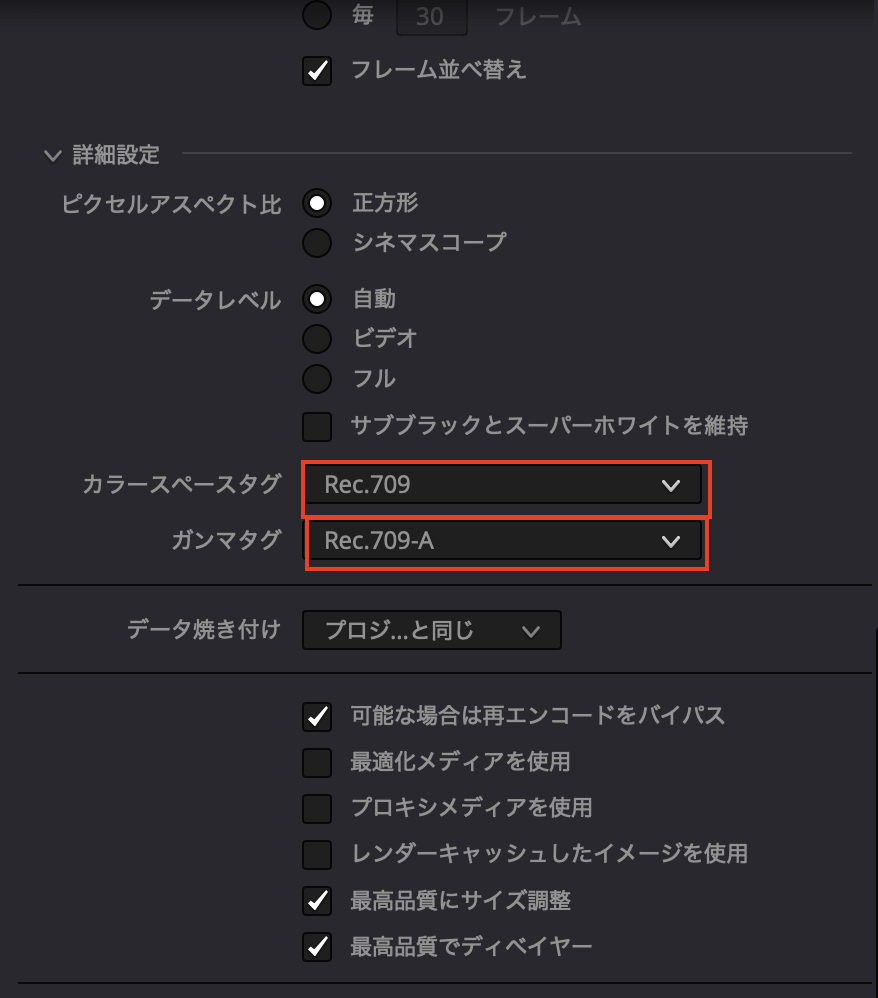Enable サブブラックとスーパーホワイトを維持 checkbox

(317, 426)
